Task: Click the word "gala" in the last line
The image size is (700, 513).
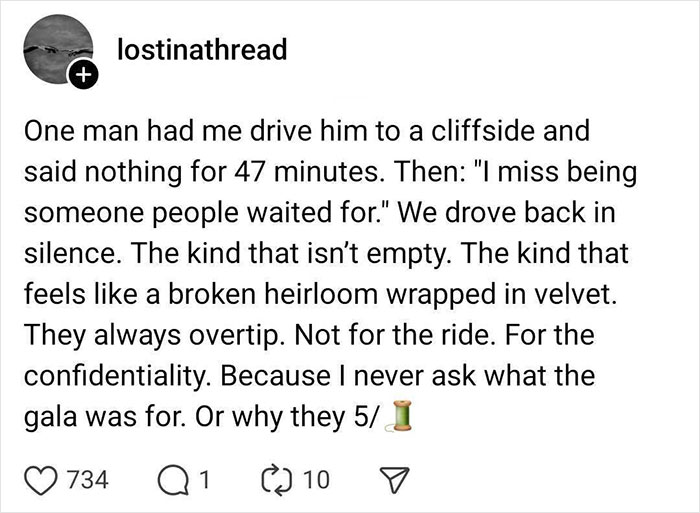Action: 50,415
